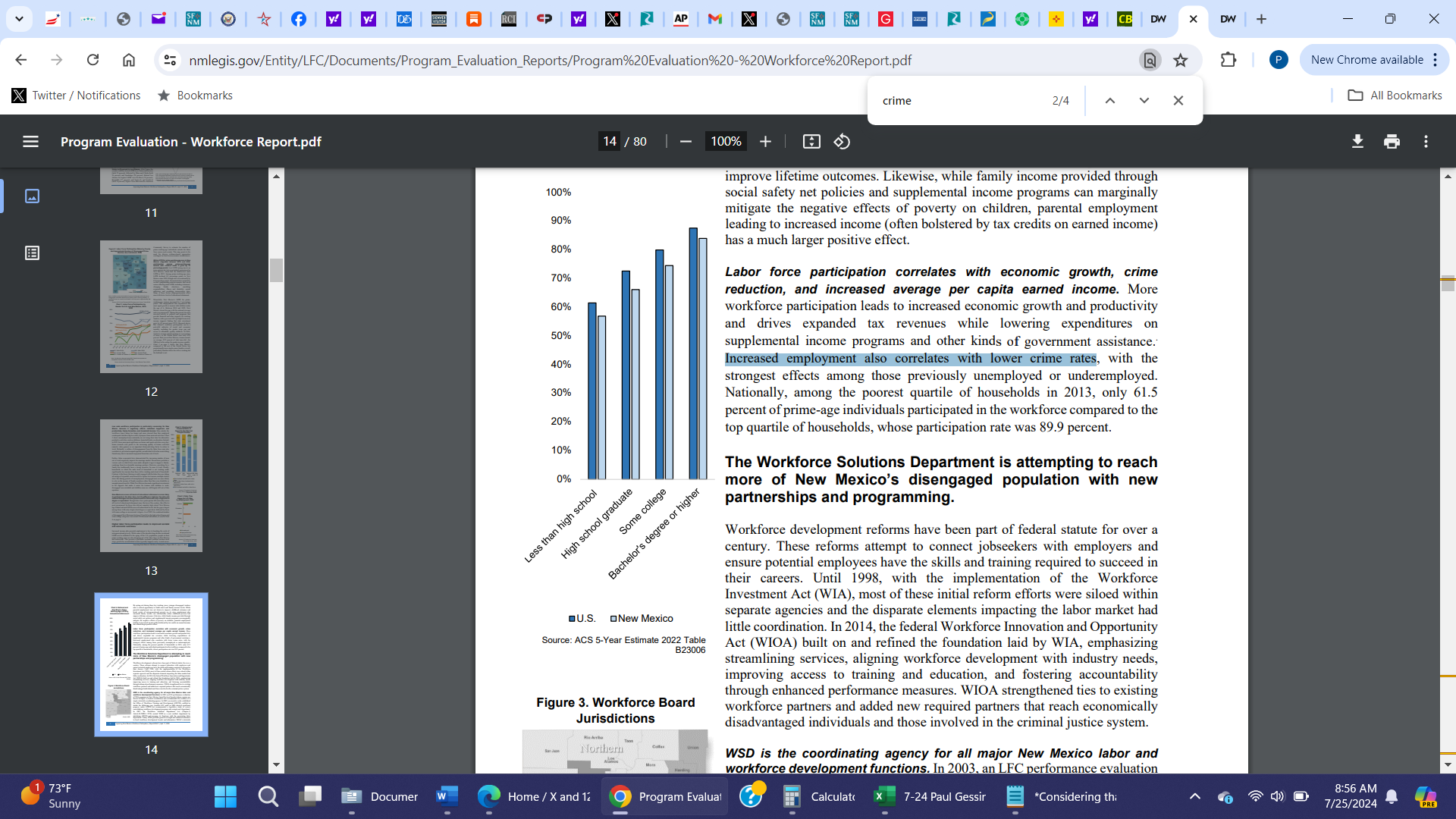
Task: Zoom out with the minus button
Action: point(686,142)
